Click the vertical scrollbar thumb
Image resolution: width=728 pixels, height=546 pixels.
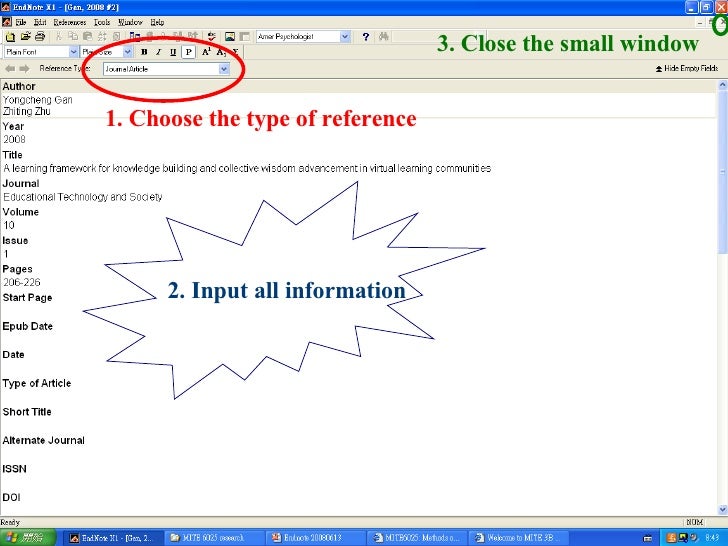(722, 172)
